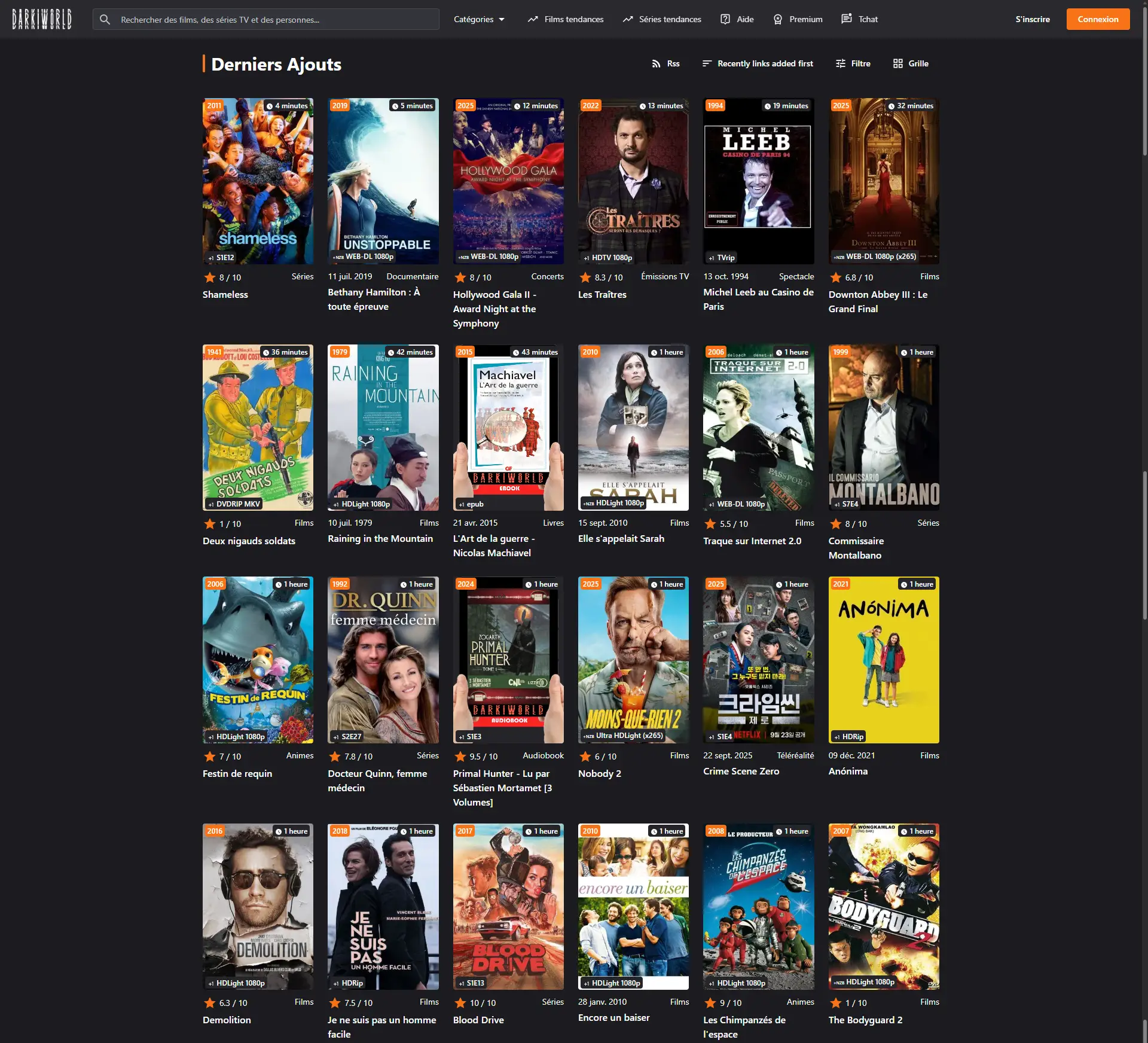Screen dimensions: 1148x1043
Task: Click the Séries tendances trending icon
Action: click(x=627, y=19)
